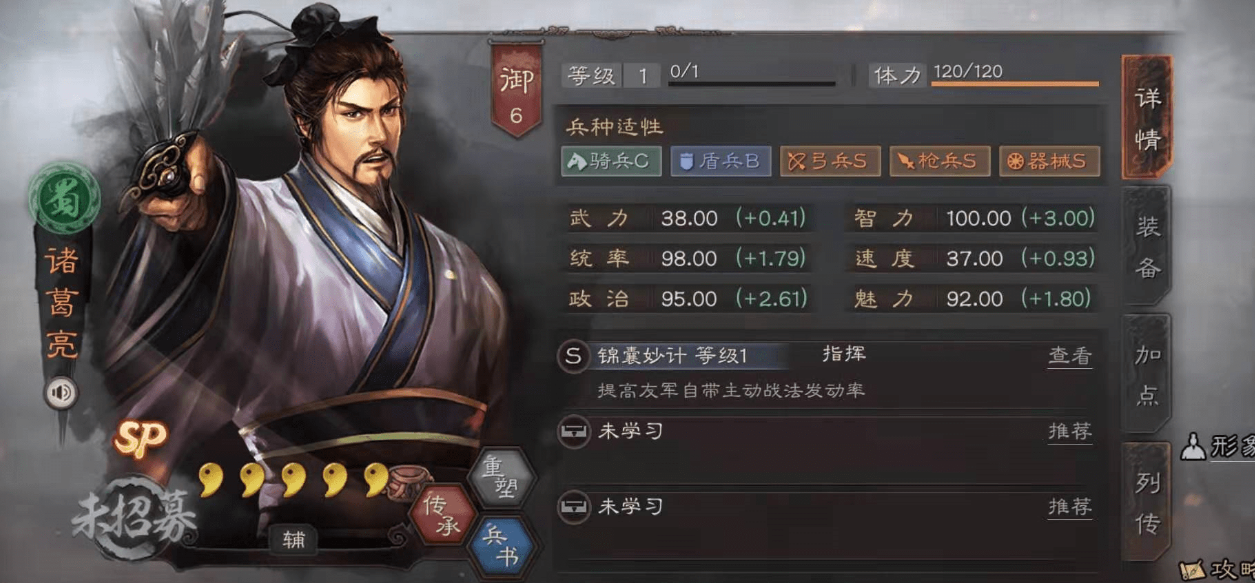This screenshot has height=583, width=1255.
Task: Click the S rank skill circle icon
Action: point(573,355)
